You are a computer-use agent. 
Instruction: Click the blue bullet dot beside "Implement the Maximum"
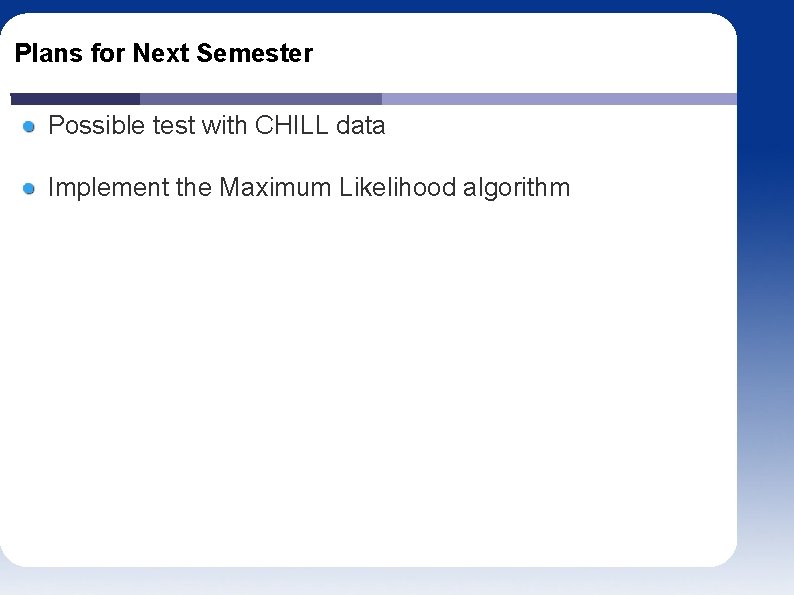[x=29, y=189]
